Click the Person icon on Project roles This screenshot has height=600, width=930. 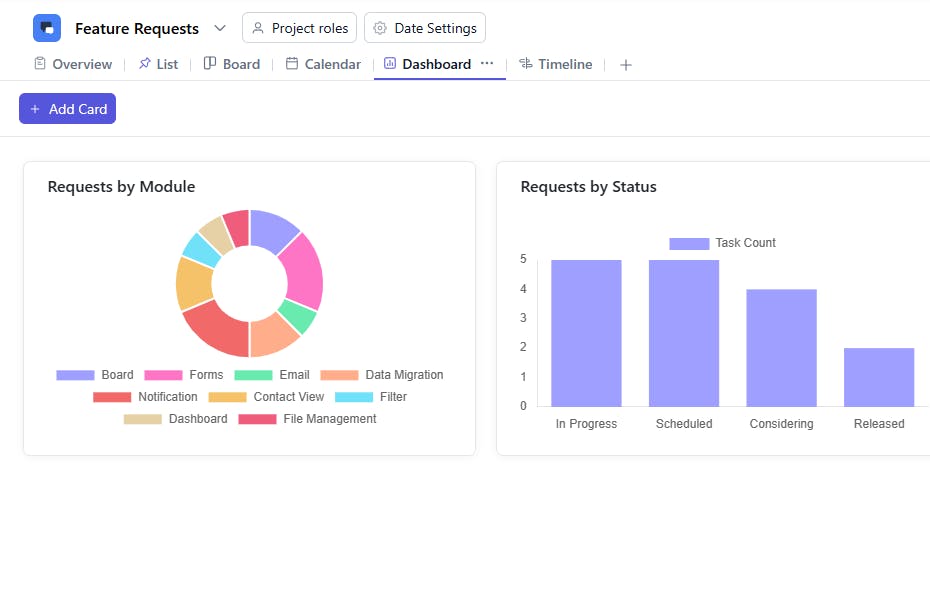(x=257, y=28)
